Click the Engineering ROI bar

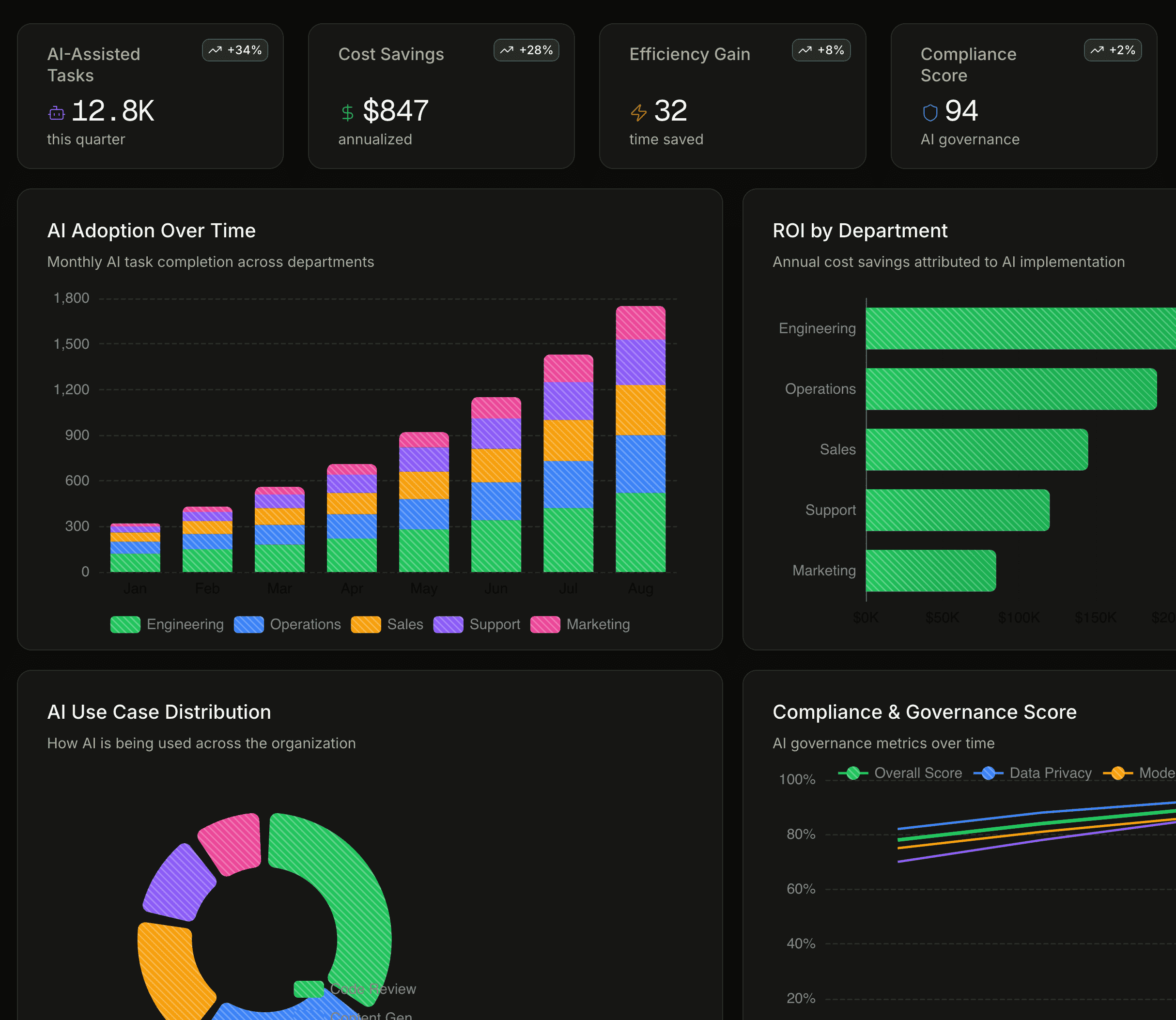1020,328
